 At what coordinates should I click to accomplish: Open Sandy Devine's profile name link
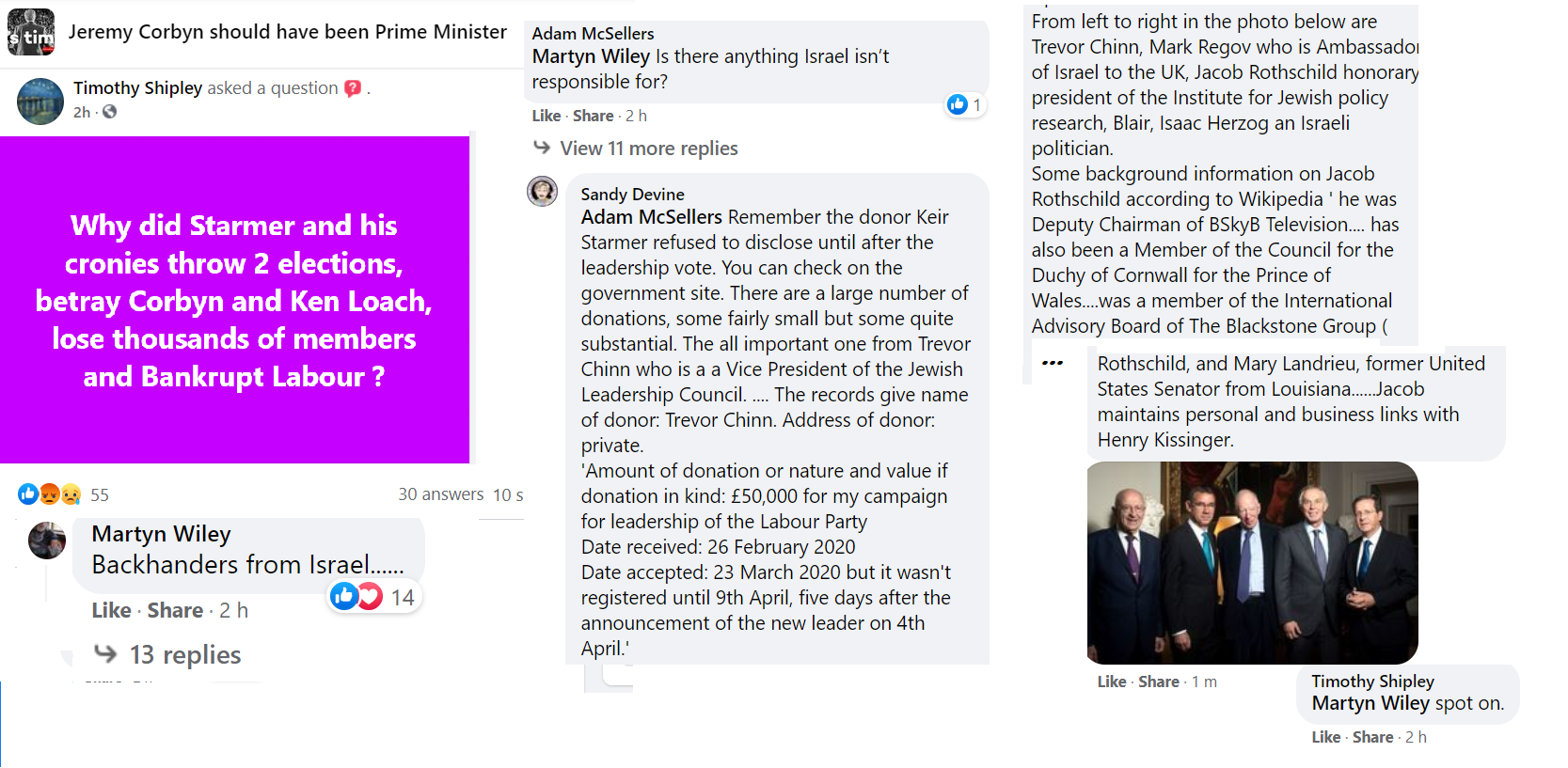(632, 194)
